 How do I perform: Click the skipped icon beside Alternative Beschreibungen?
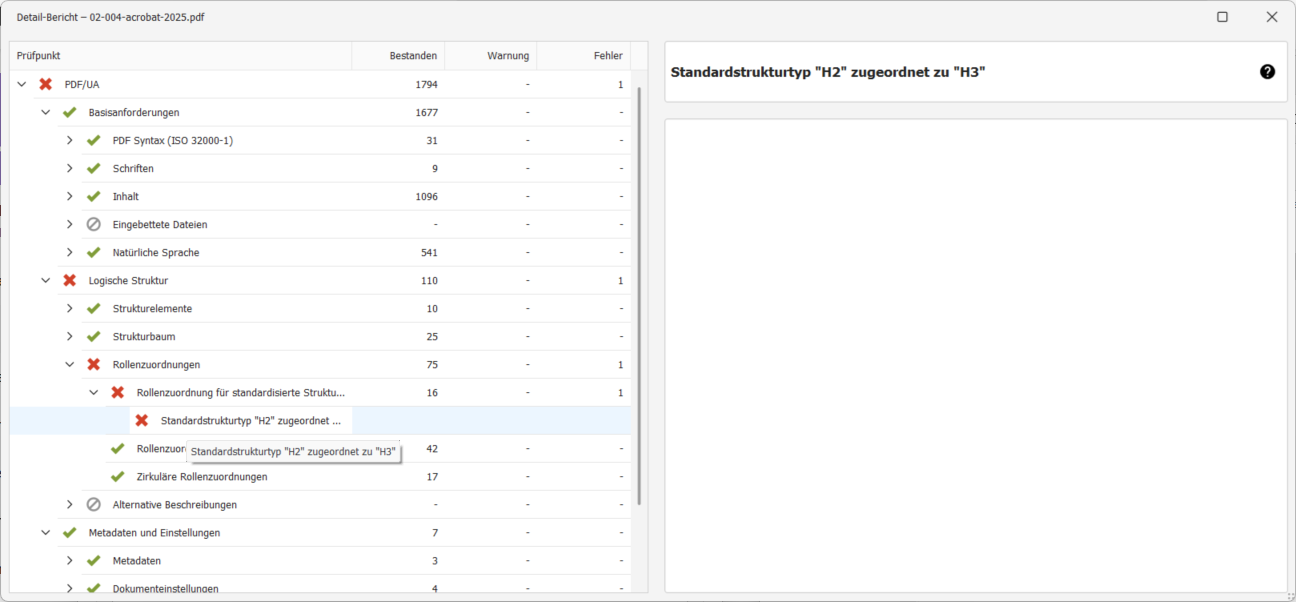pos(93,505)
